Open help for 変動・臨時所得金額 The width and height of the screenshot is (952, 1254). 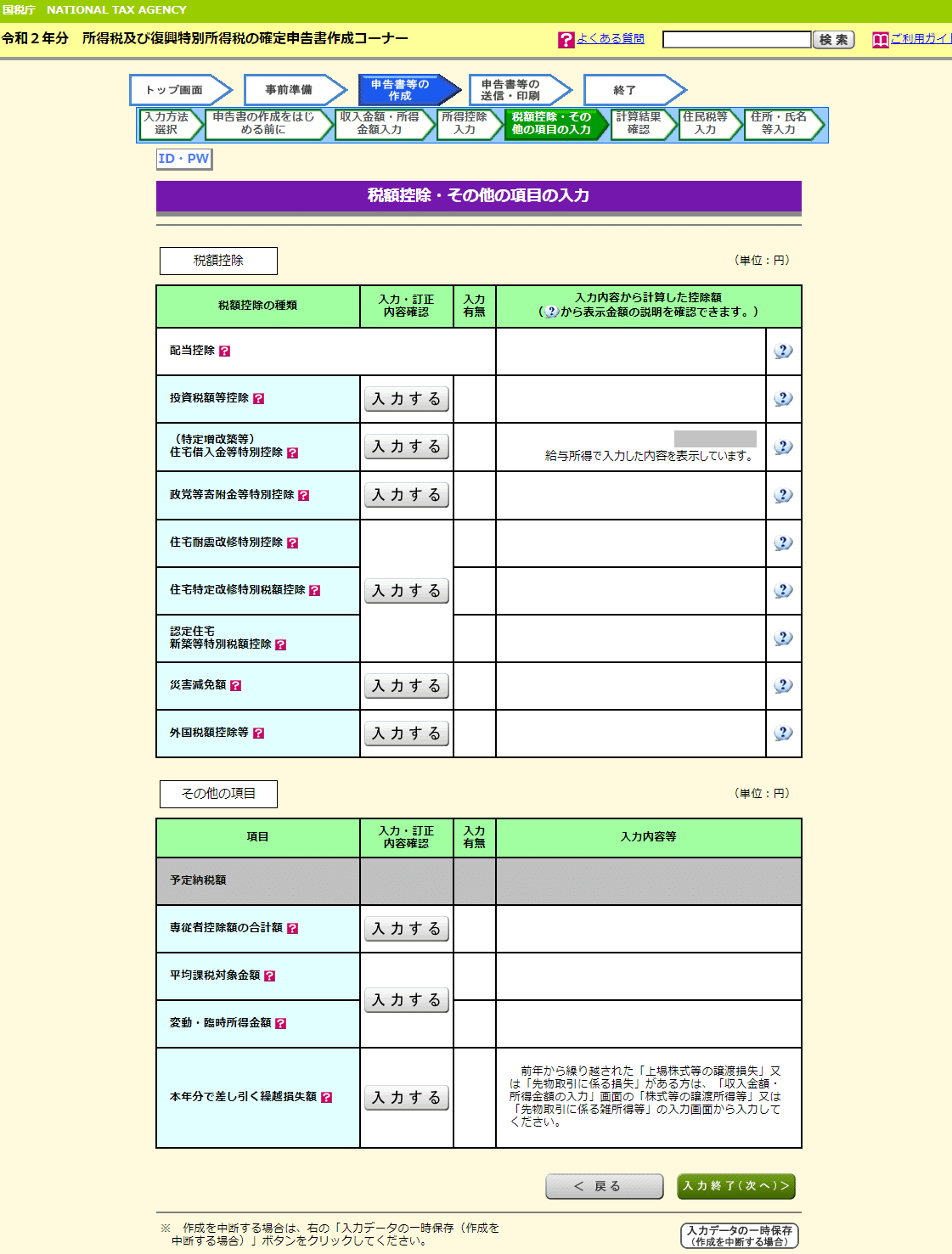coord(280,1023)
